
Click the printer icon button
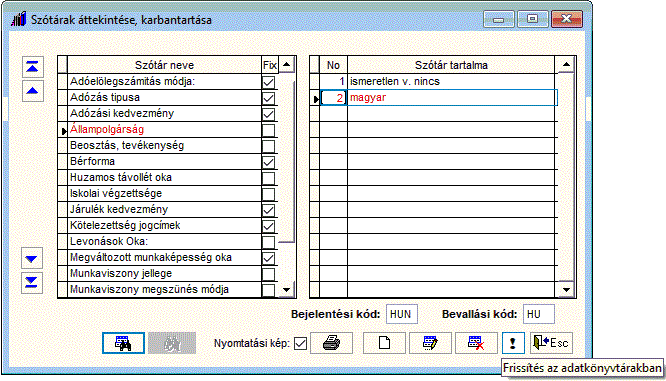pyautogui.click(x=331, y=343)
